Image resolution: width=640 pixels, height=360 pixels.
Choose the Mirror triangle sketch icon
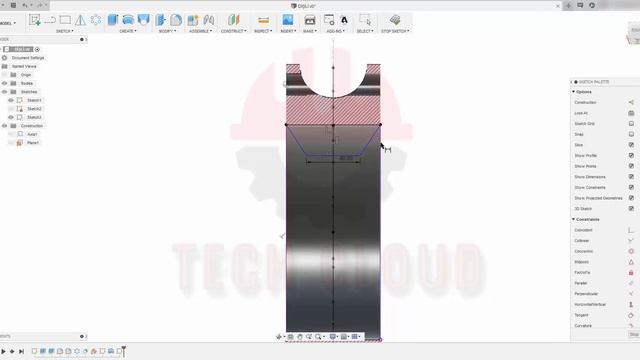point(80,20)
